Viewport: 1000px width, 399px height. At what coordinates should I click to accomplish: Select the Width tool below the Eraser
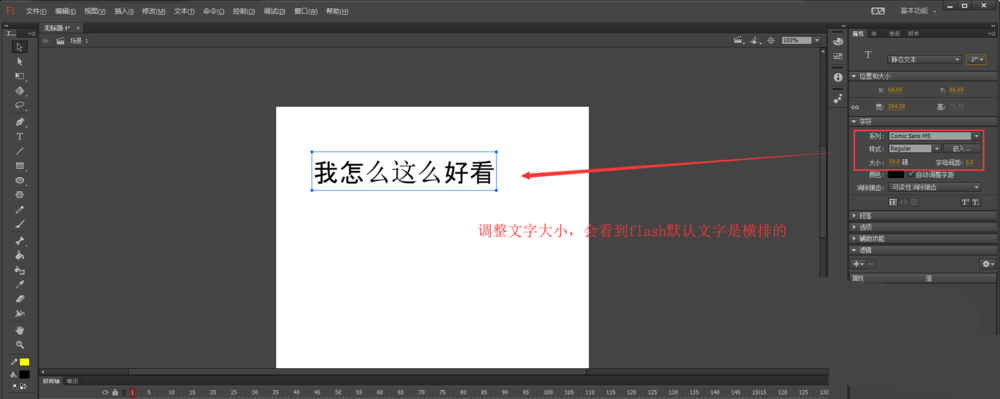click(20, 314)
